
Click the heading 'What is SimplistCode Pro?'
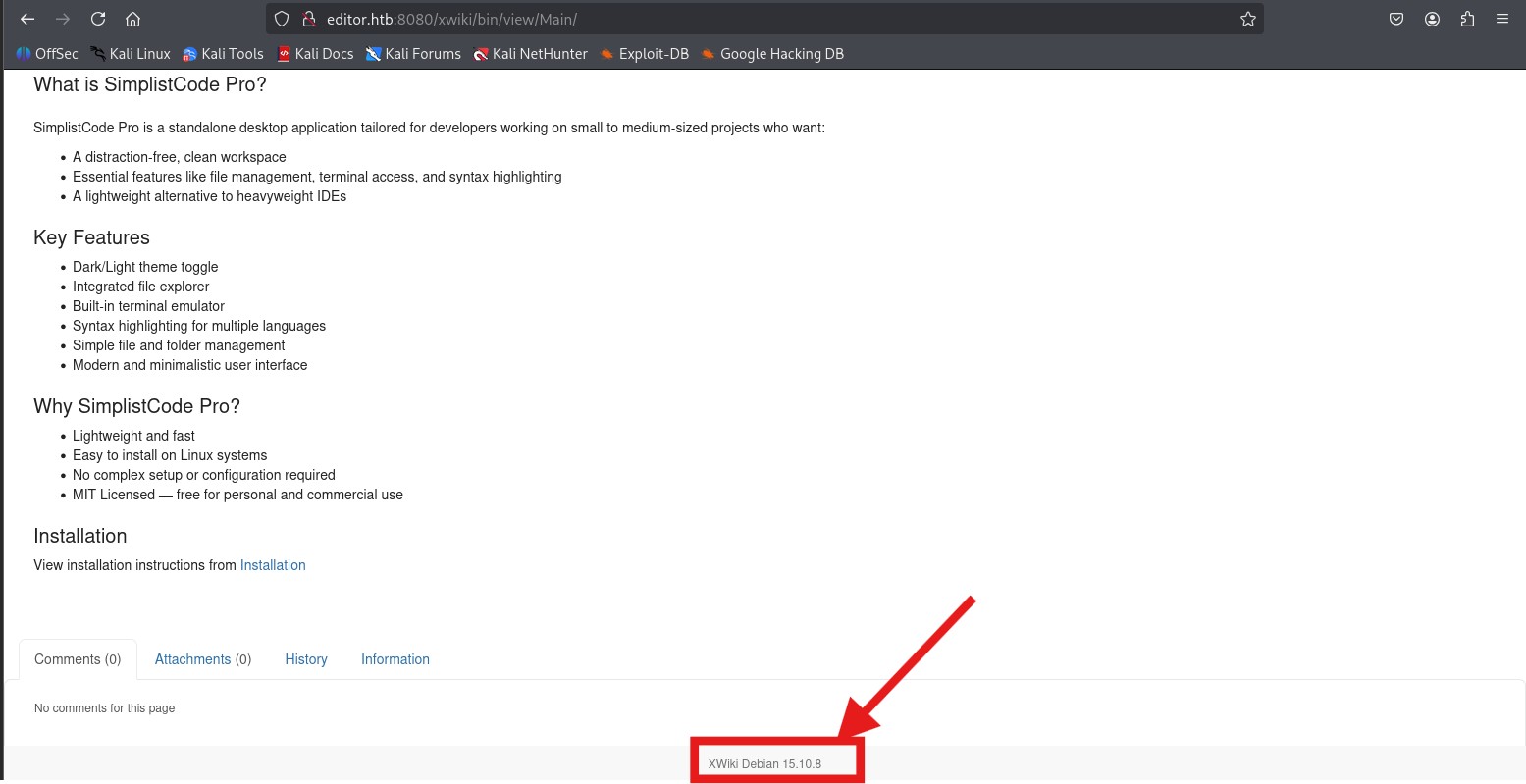tap(150, 84)
